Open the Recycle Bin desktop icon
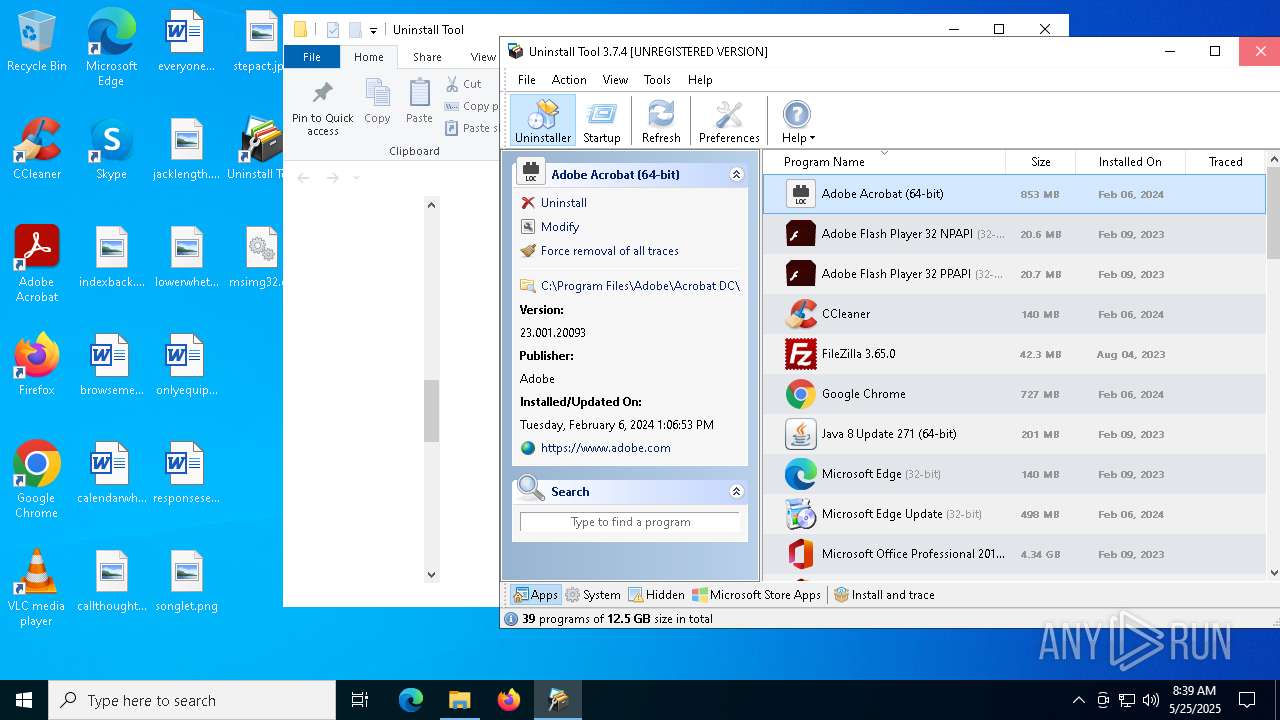1280x720 pixels. click(37, 42)
